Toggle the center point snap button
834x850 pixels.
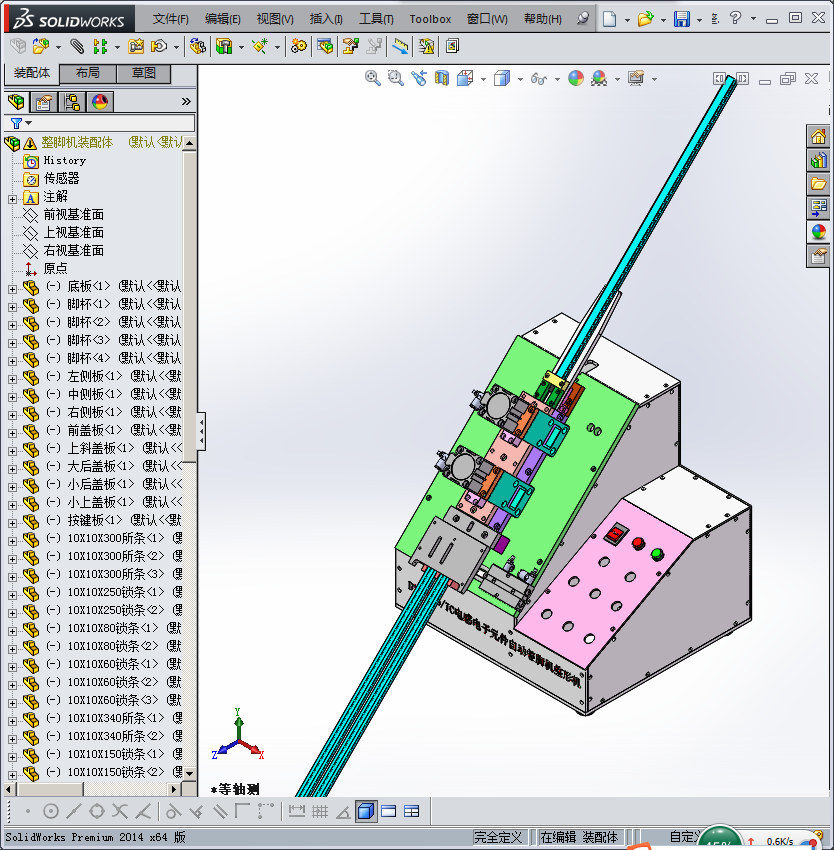(x=50, y=812)
